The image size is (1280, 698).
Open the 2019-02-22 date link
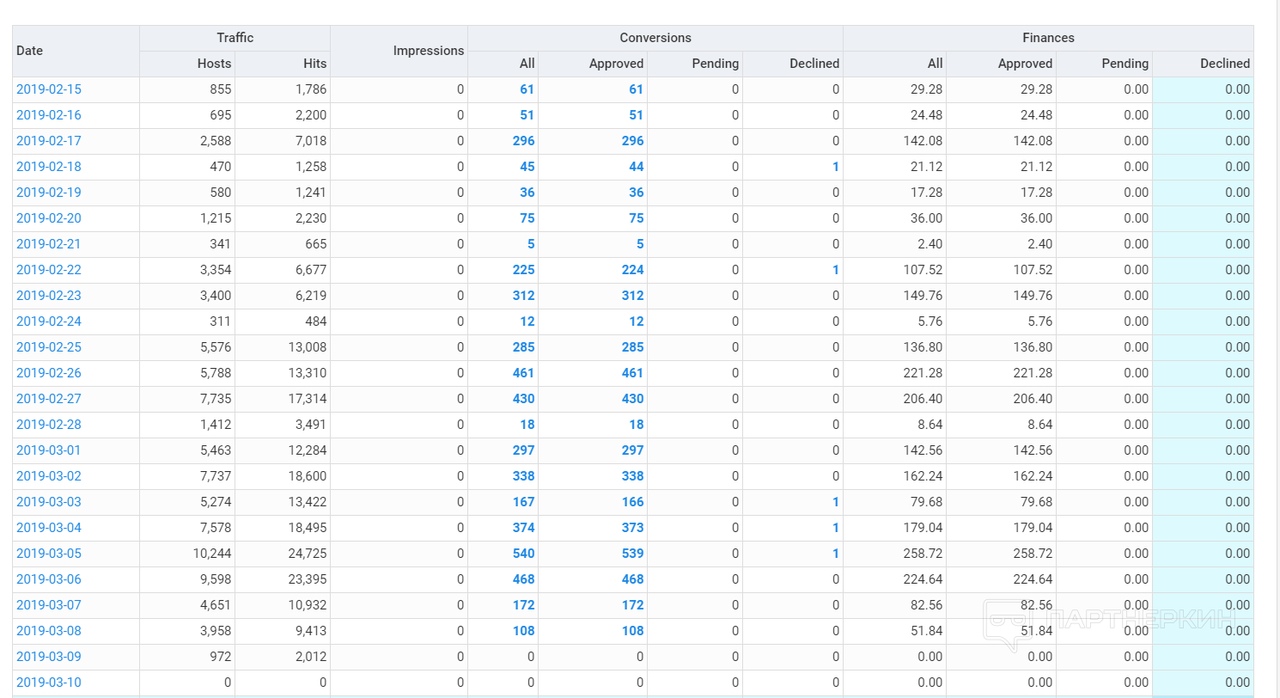(48, 270)
